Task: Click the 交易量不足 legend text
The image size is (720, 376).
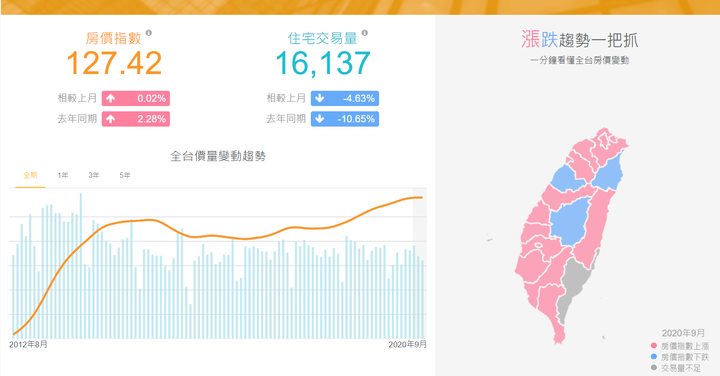Action: 681,368
